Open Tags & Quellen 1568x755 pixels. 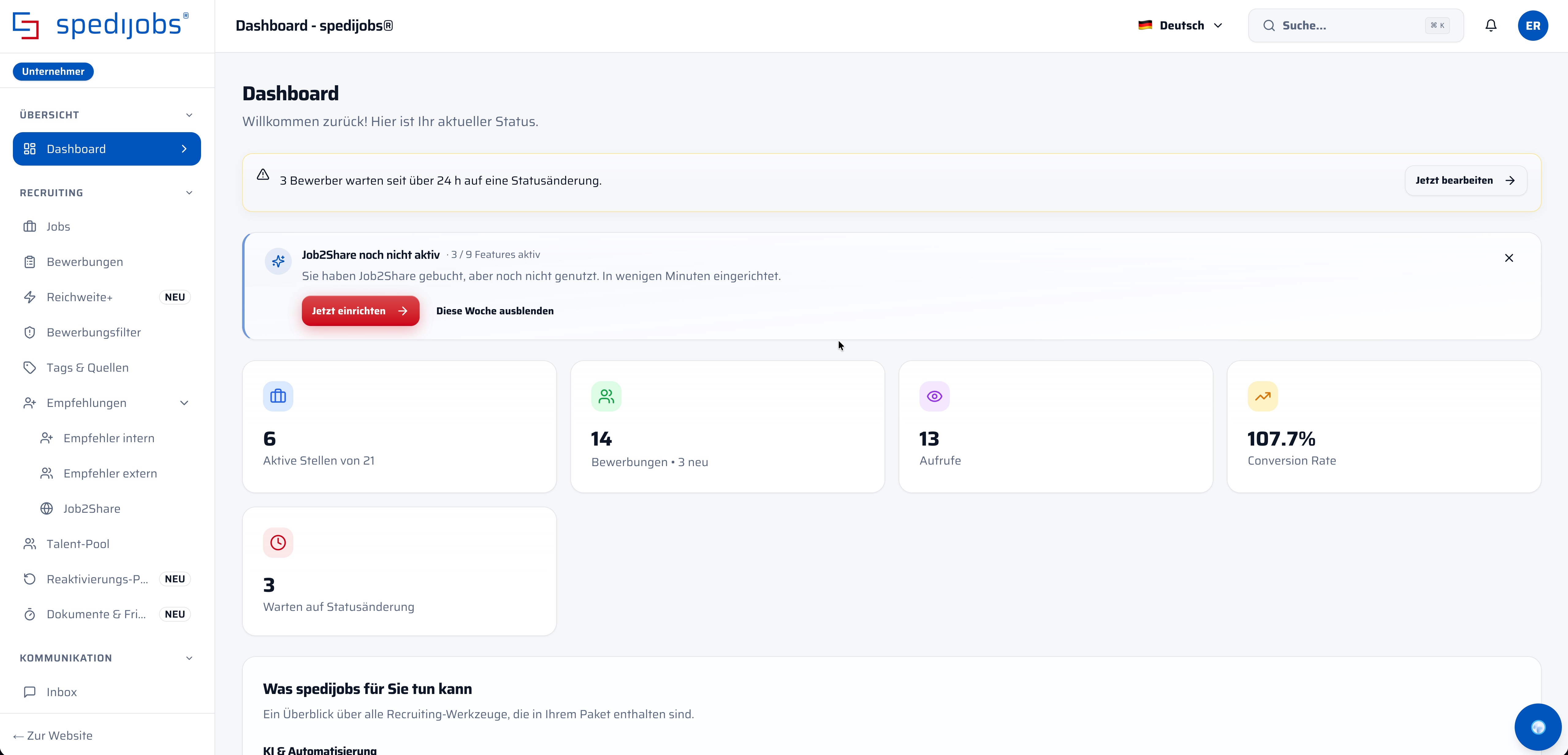tap(107, 368)
